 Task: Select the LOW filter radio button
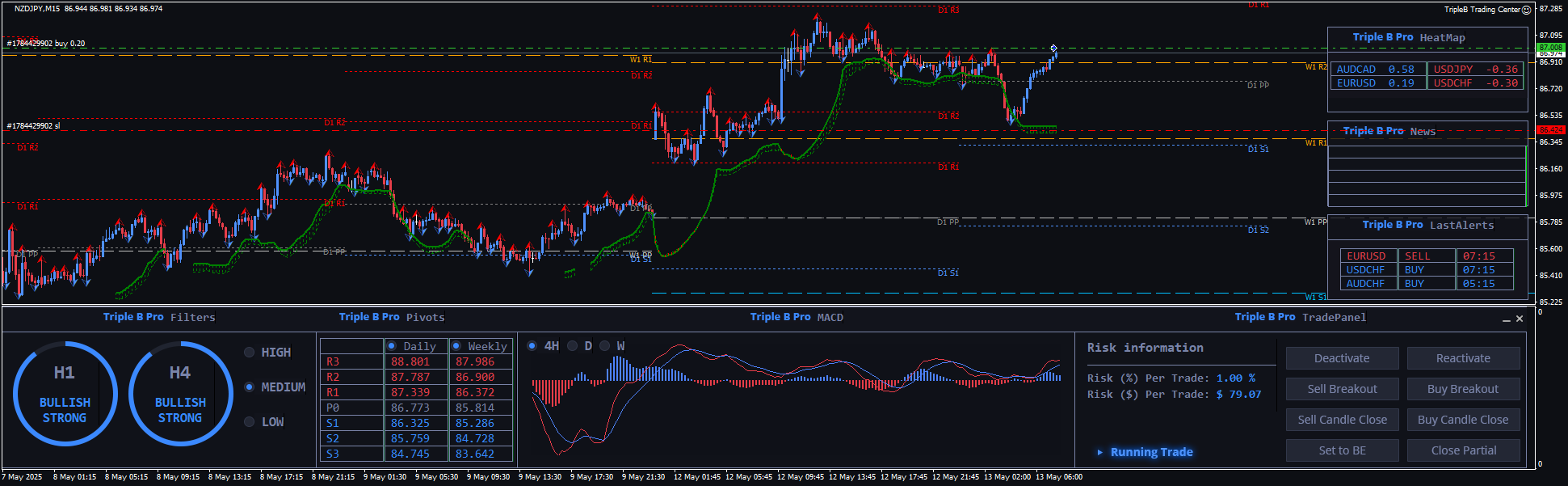250,422
